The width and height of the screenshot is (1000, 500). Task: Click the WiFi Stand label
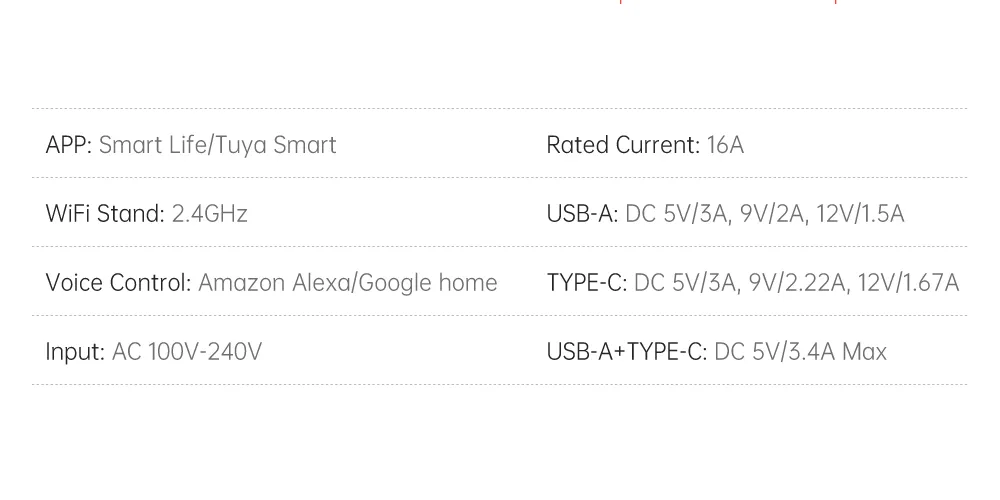106,214
